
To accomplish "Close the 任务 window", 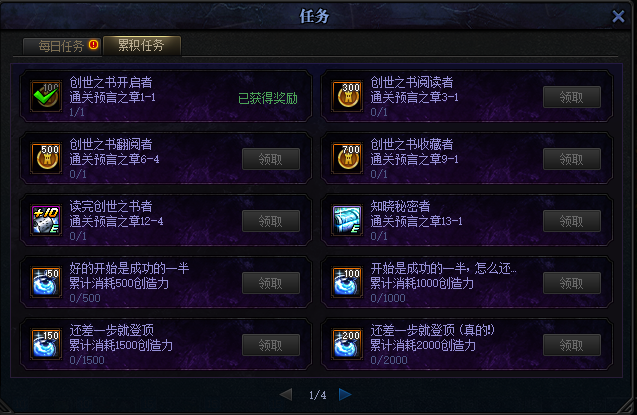I will 618,17.
